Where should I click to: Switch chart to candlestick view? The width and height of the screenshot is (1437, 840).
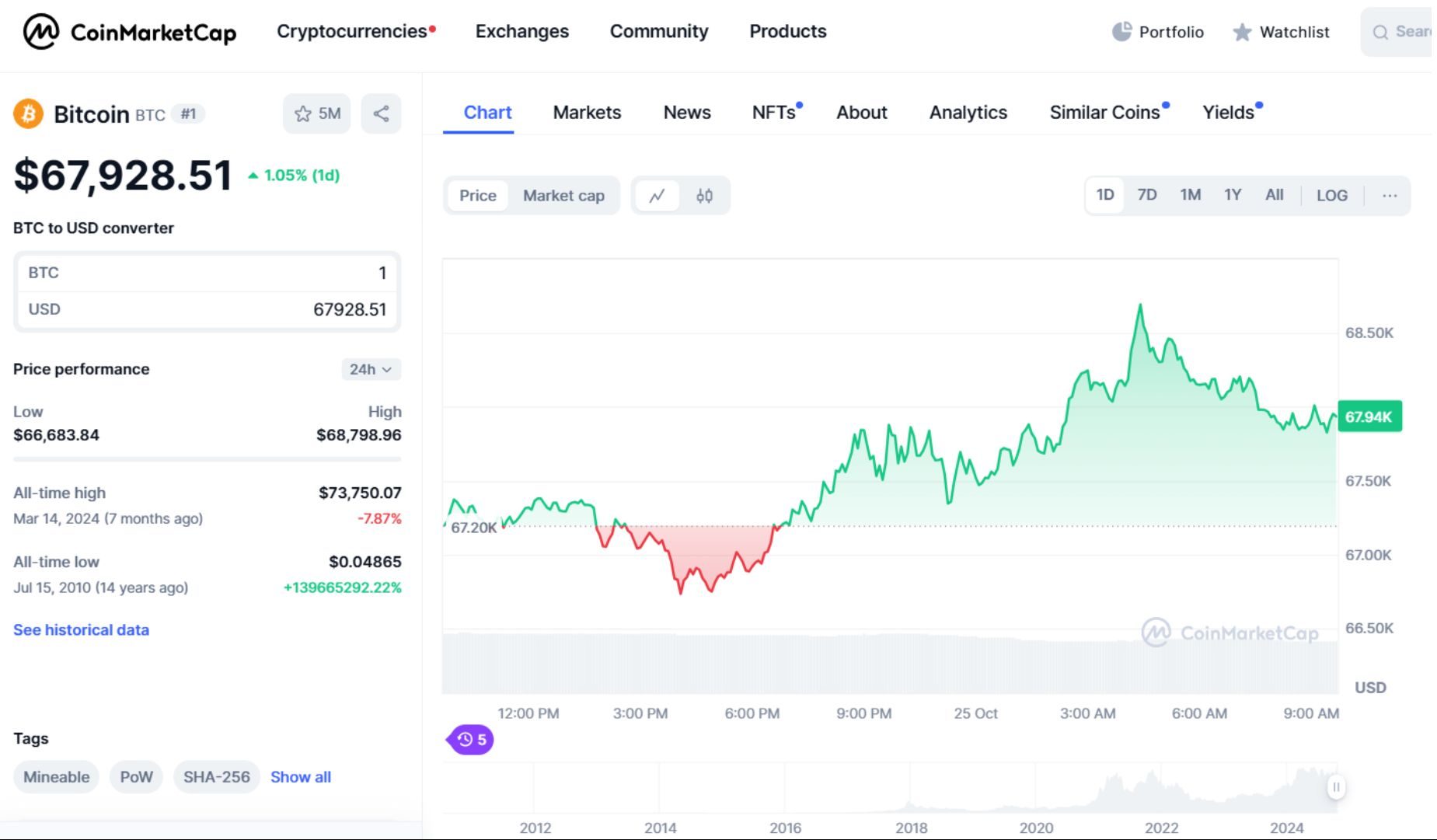[704, 195]
